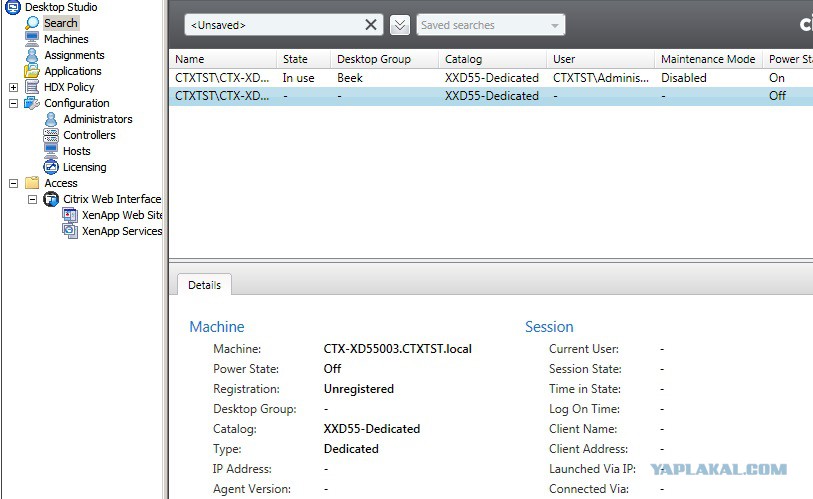Click the Assignments user icon

tap(32, 55)
